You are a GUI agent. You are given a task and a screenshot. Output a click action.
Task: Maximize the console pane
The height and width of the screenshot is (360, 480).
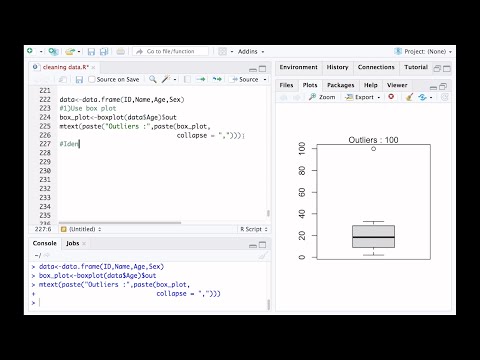263,245
